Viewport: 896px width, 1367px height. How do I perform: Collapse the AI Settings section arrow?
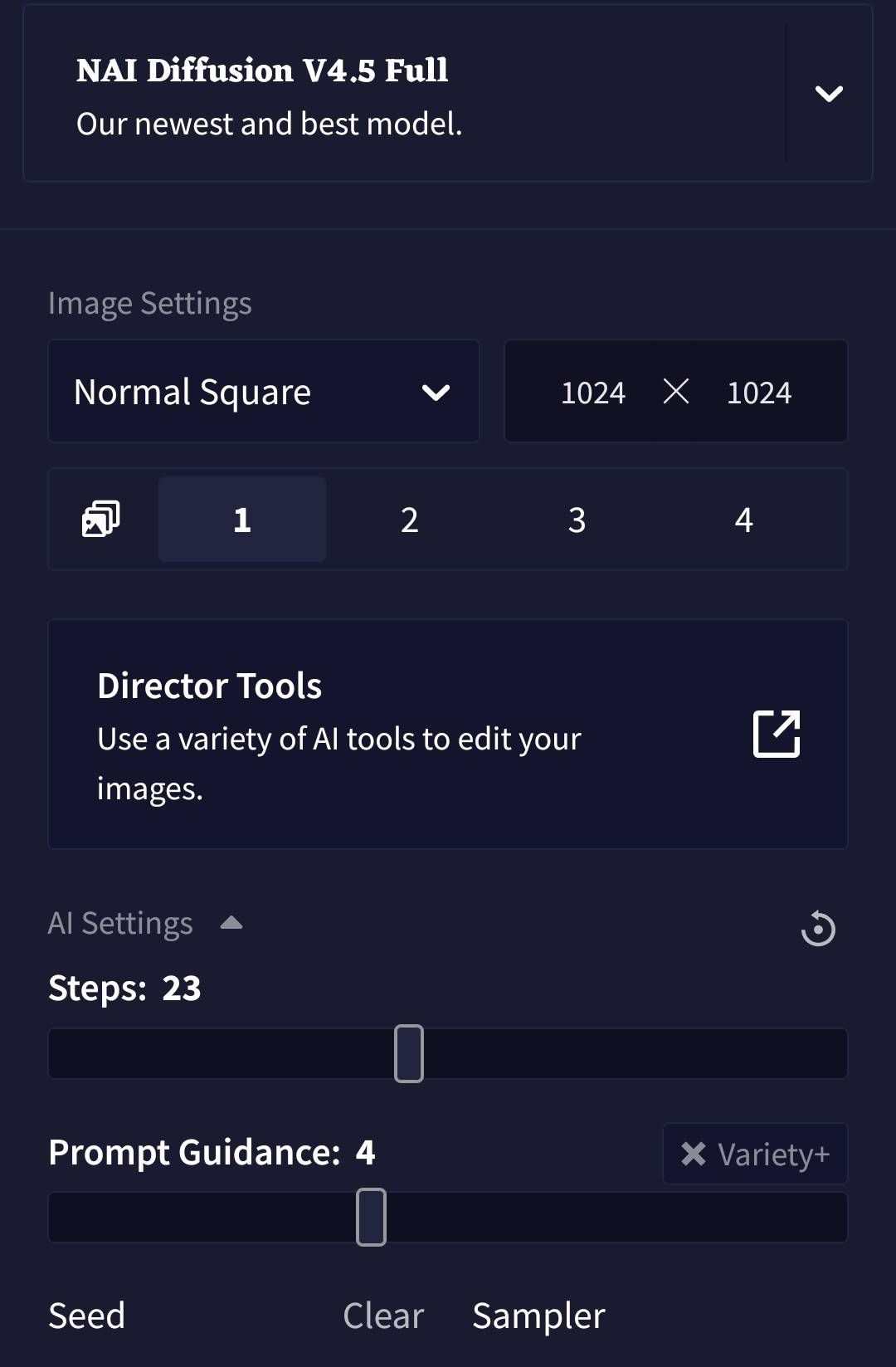pyautogui.click(x=231, y=923)
